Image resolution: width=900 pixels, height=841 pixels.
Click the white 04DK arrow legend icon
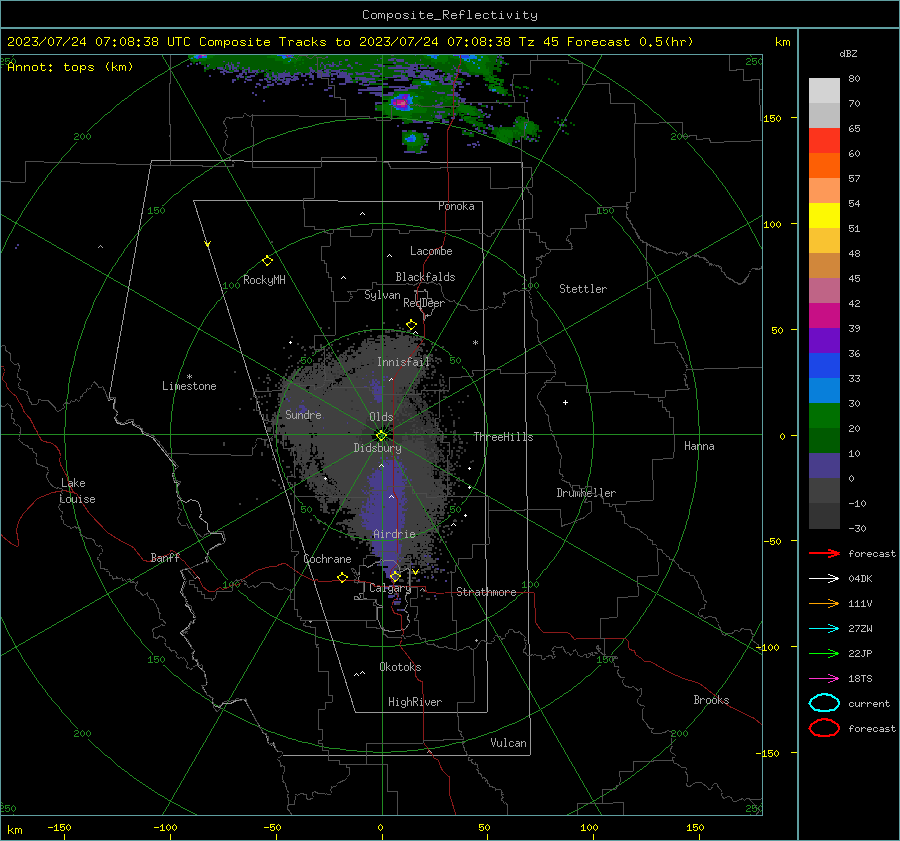(x=824, y=579)
